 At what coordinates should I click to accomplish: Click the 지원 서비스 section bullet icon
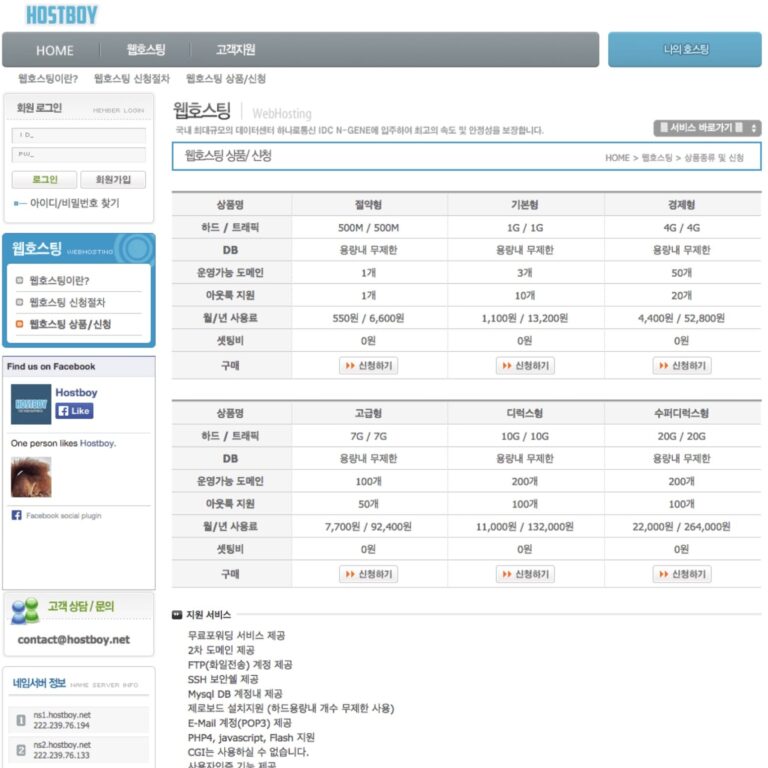click(x=177, y=615)
